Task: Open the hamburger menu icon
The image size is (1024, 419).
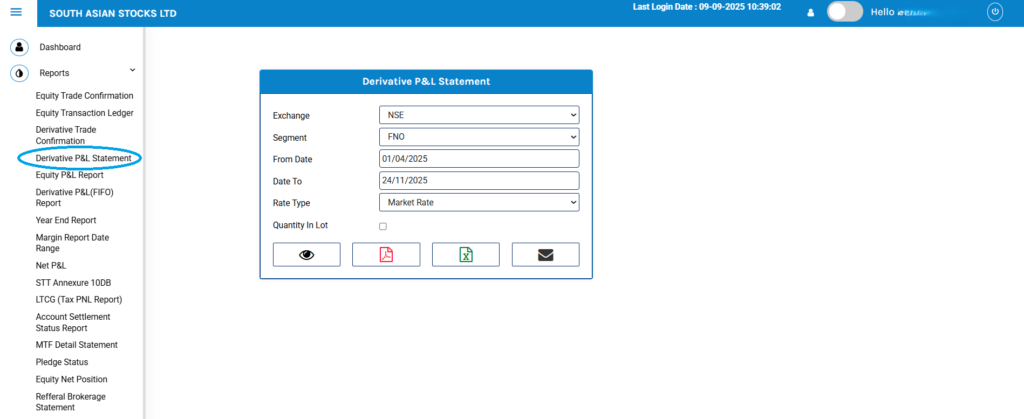Action: coord(16,12)
